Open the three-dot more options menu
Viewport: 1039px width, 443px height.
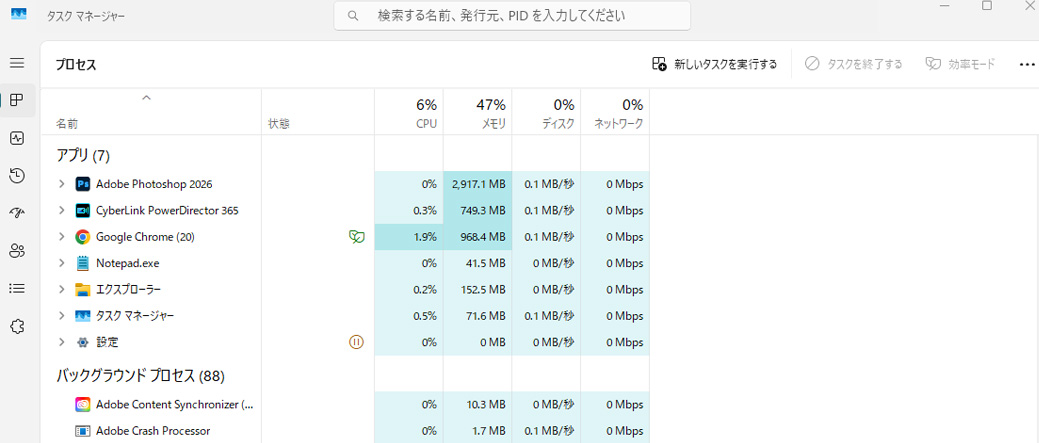1026,64
